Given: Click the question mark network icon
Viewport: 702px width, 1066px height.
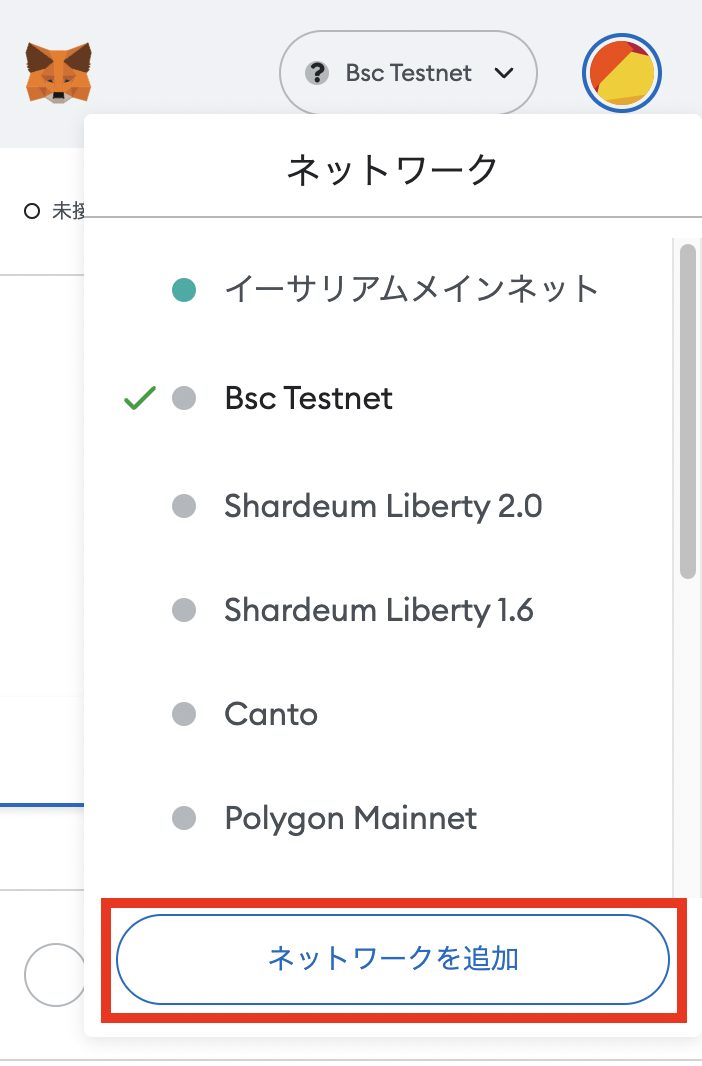Looking at the screenshot, I should 317,73.
